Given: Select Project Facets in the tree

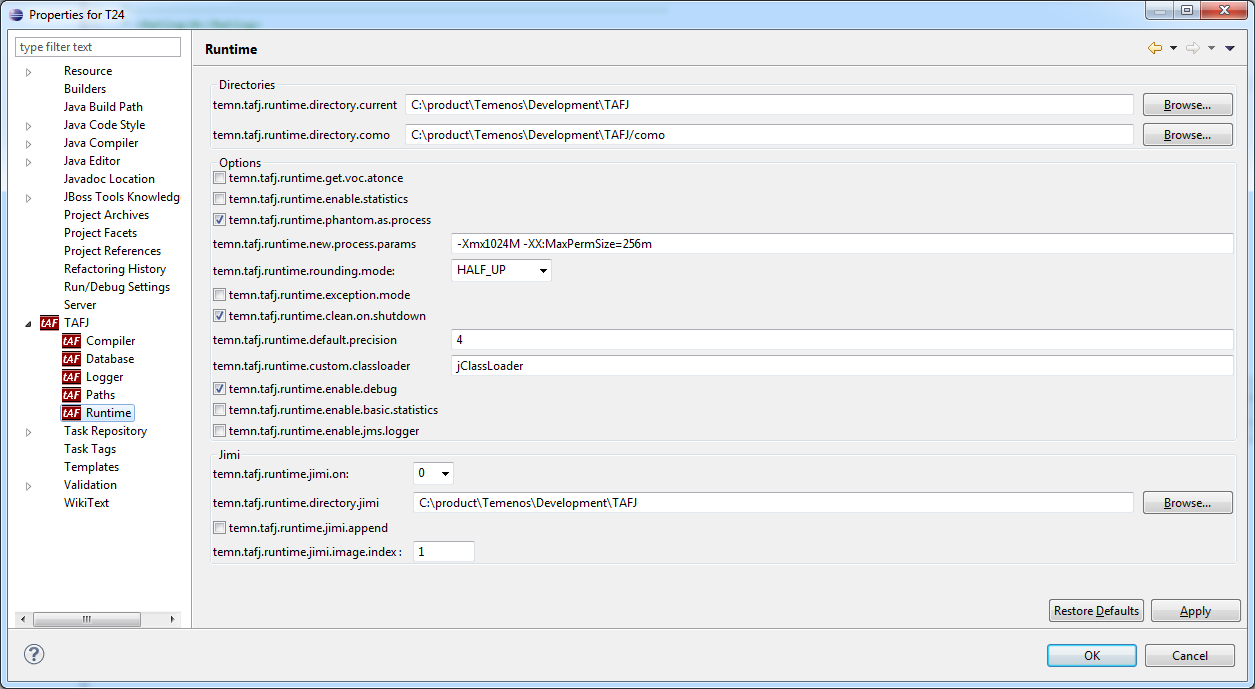Looking at the screenshot, I should tap(100, 233).
